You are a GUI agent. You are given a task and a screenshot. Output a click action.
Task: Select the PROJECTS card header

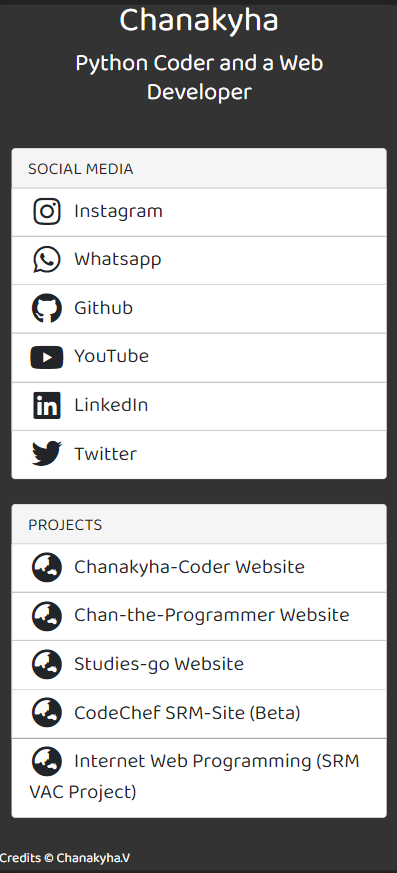(199, 524)
